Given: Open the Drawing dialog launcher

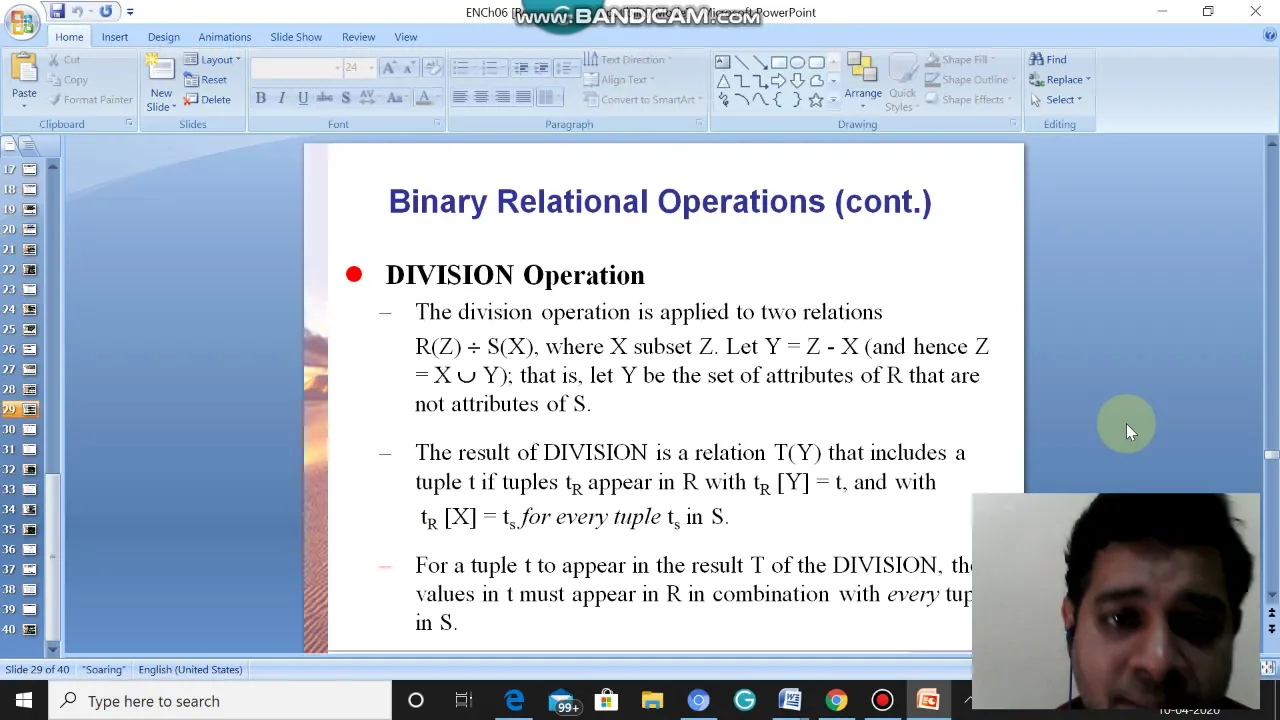Looking at the screenshot, I should click(1012, 123).
